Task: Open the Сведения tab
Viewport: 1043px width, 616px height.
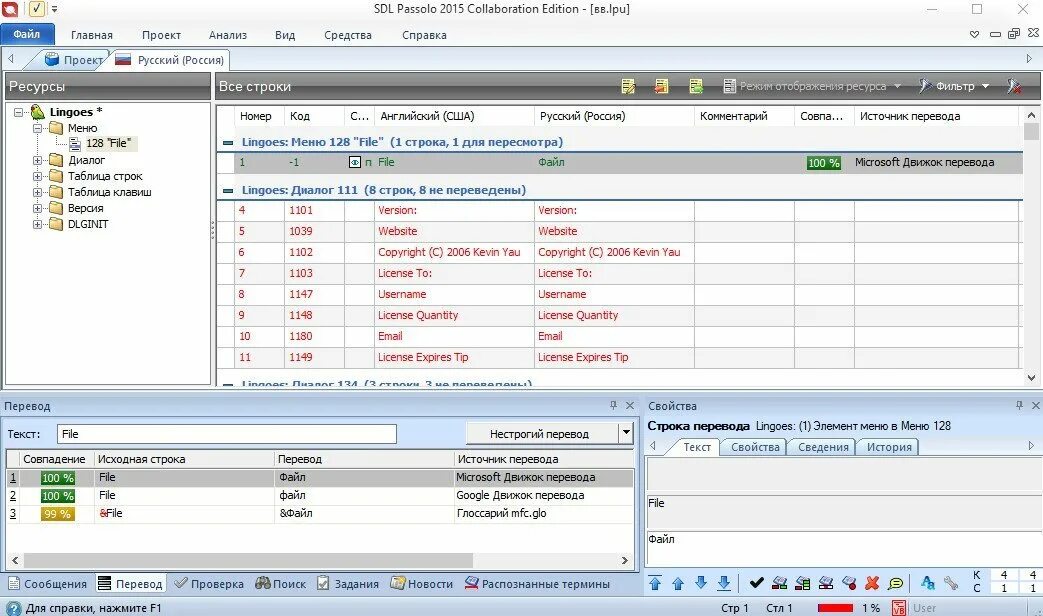Action: pos(823,447)
